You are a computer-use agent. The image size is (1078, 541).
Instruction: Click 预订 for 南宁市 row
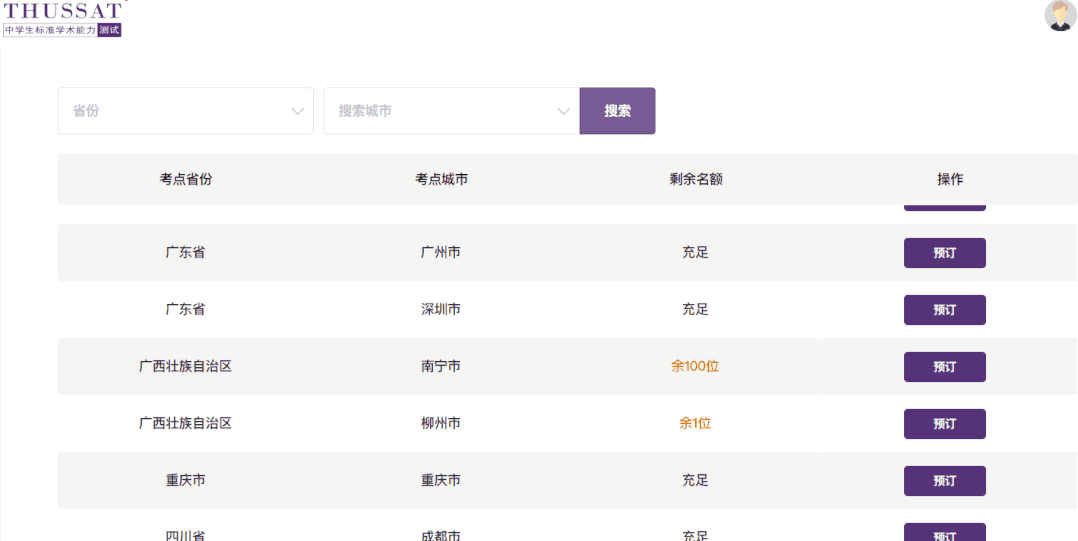pyautogui.click(x=944, y=367)
